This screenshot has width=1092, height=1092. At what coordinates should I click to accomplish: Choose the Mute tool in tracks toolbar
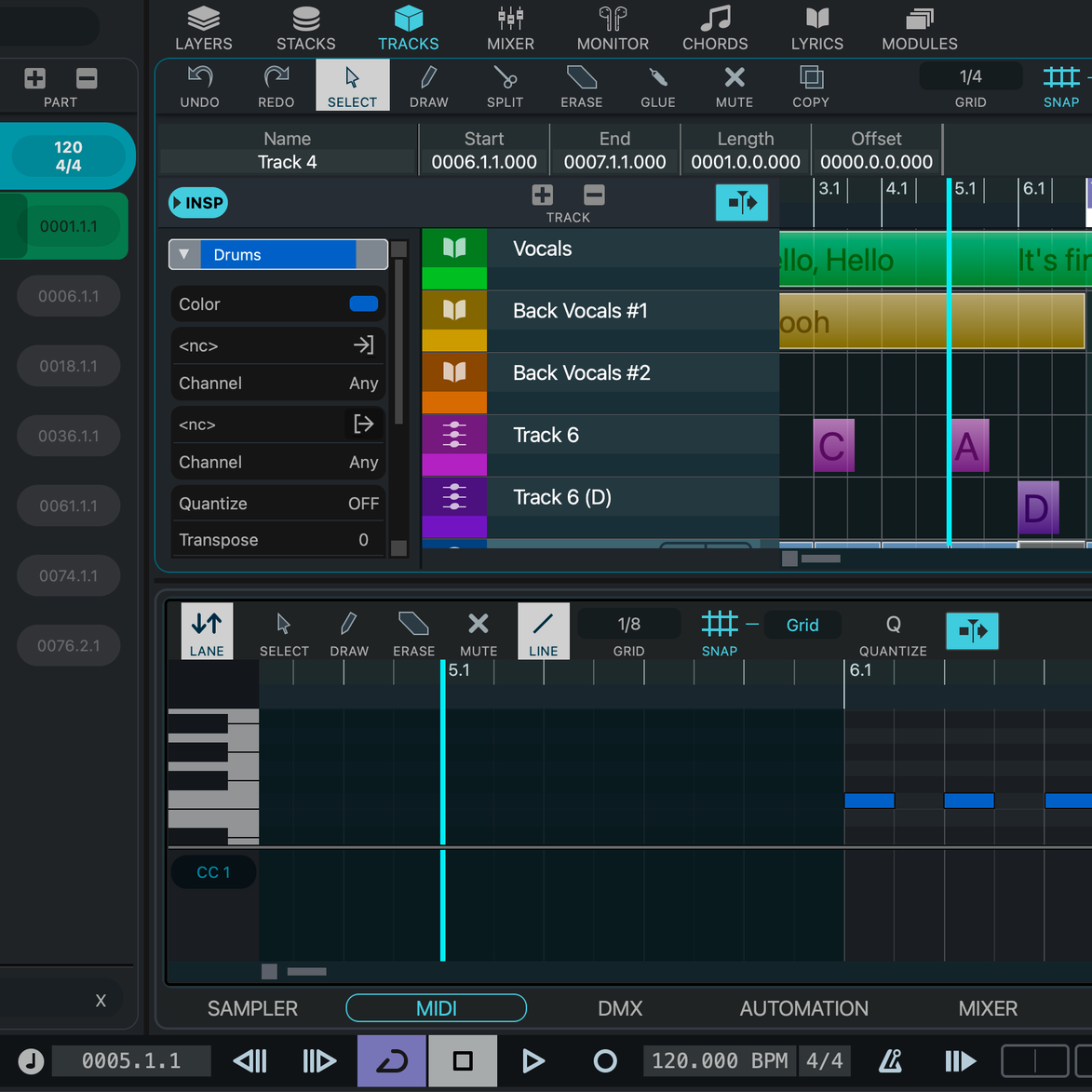point(734,86)
